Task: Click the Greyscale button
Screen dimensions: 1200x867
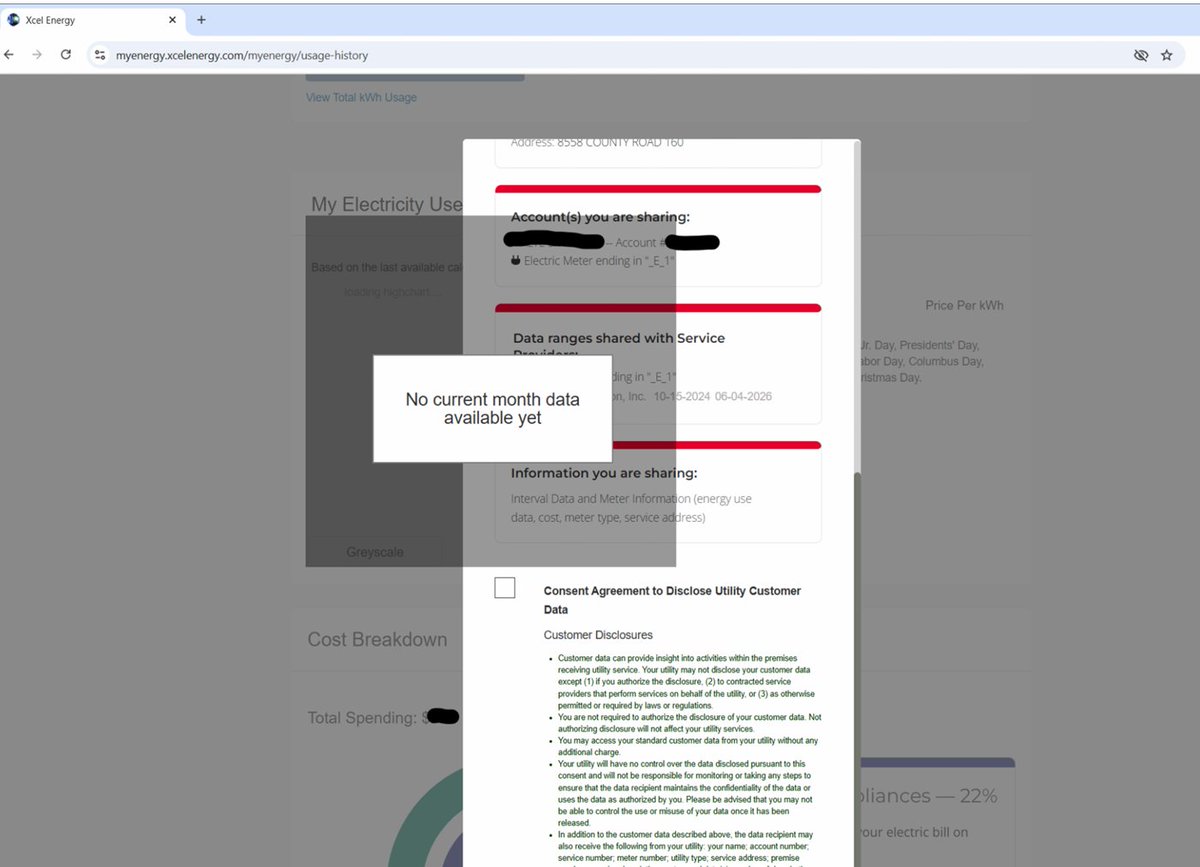Action: coord(375,552)
